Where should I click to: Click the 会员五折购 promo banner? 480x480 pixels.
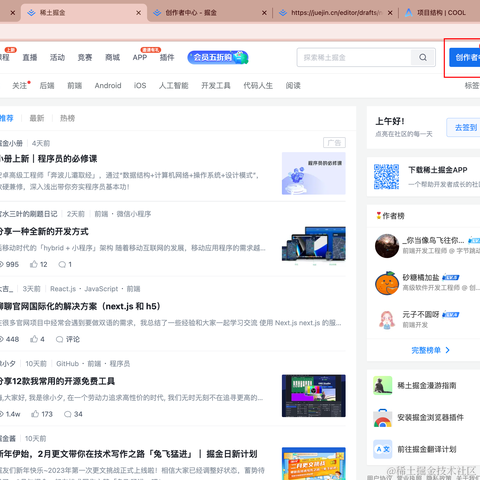click(x=218, y=57)
